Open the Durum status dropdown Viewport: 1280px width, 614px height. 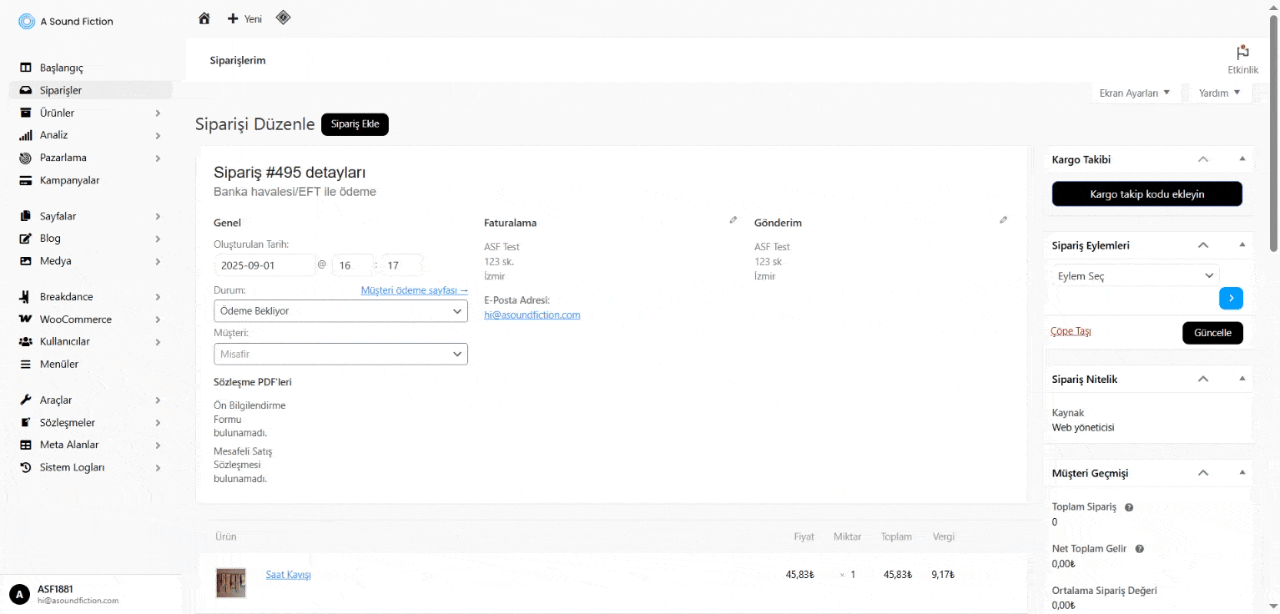pos(340,311)
